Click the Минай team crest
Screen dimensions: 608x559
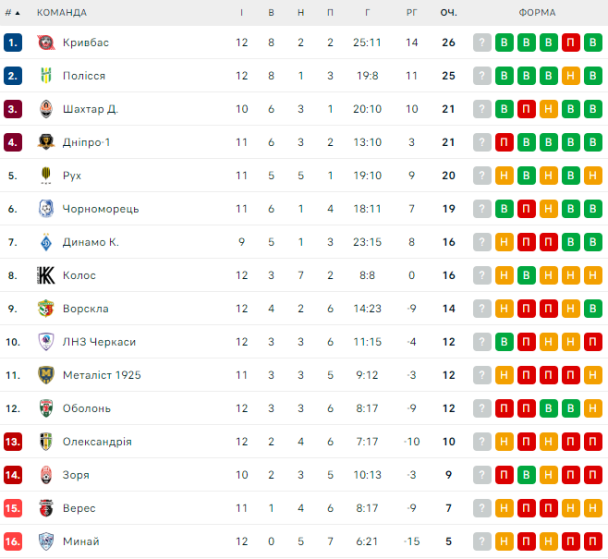(45, 541)
